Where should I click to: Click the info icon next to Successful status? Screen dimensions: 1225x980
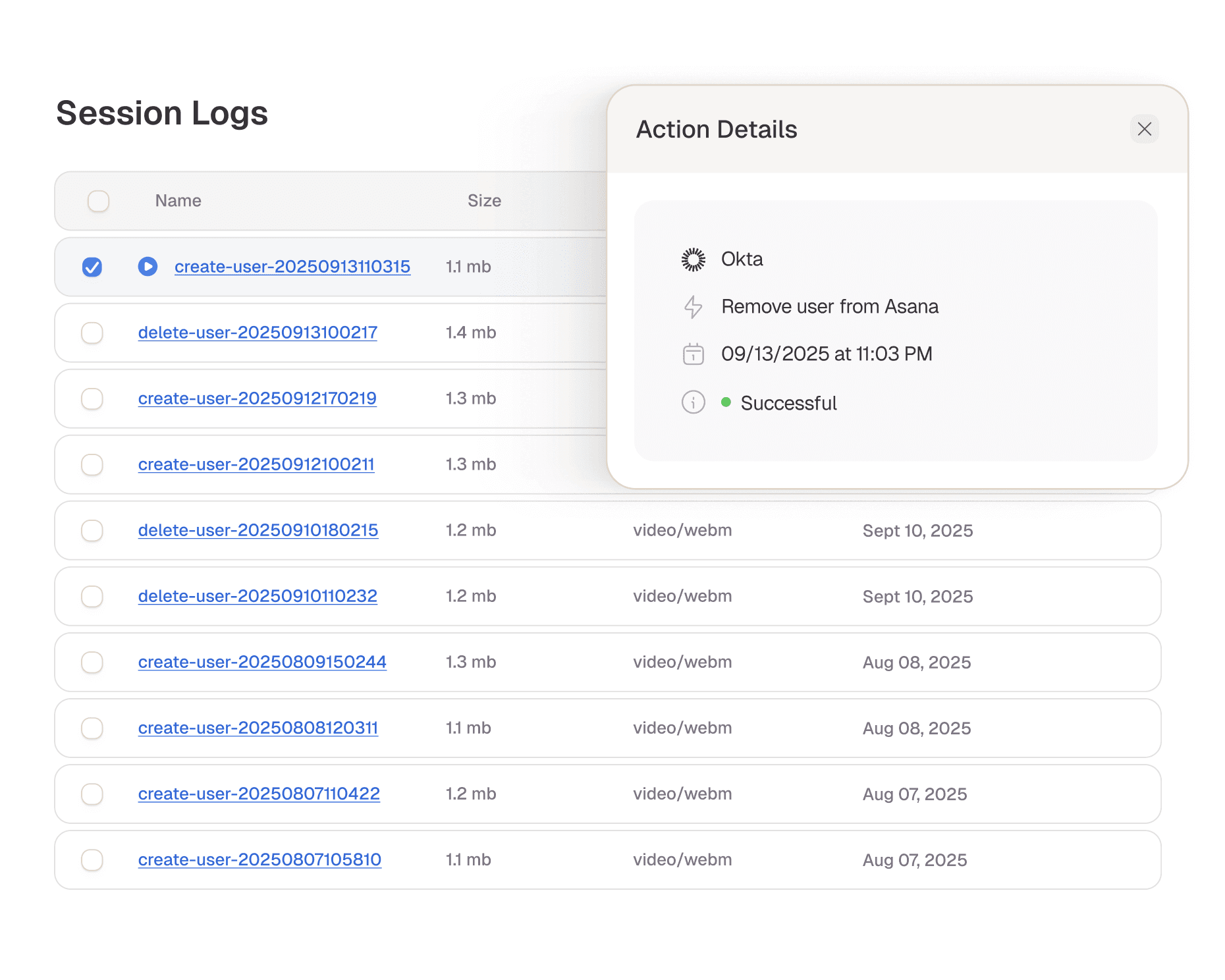coord(693,402)
